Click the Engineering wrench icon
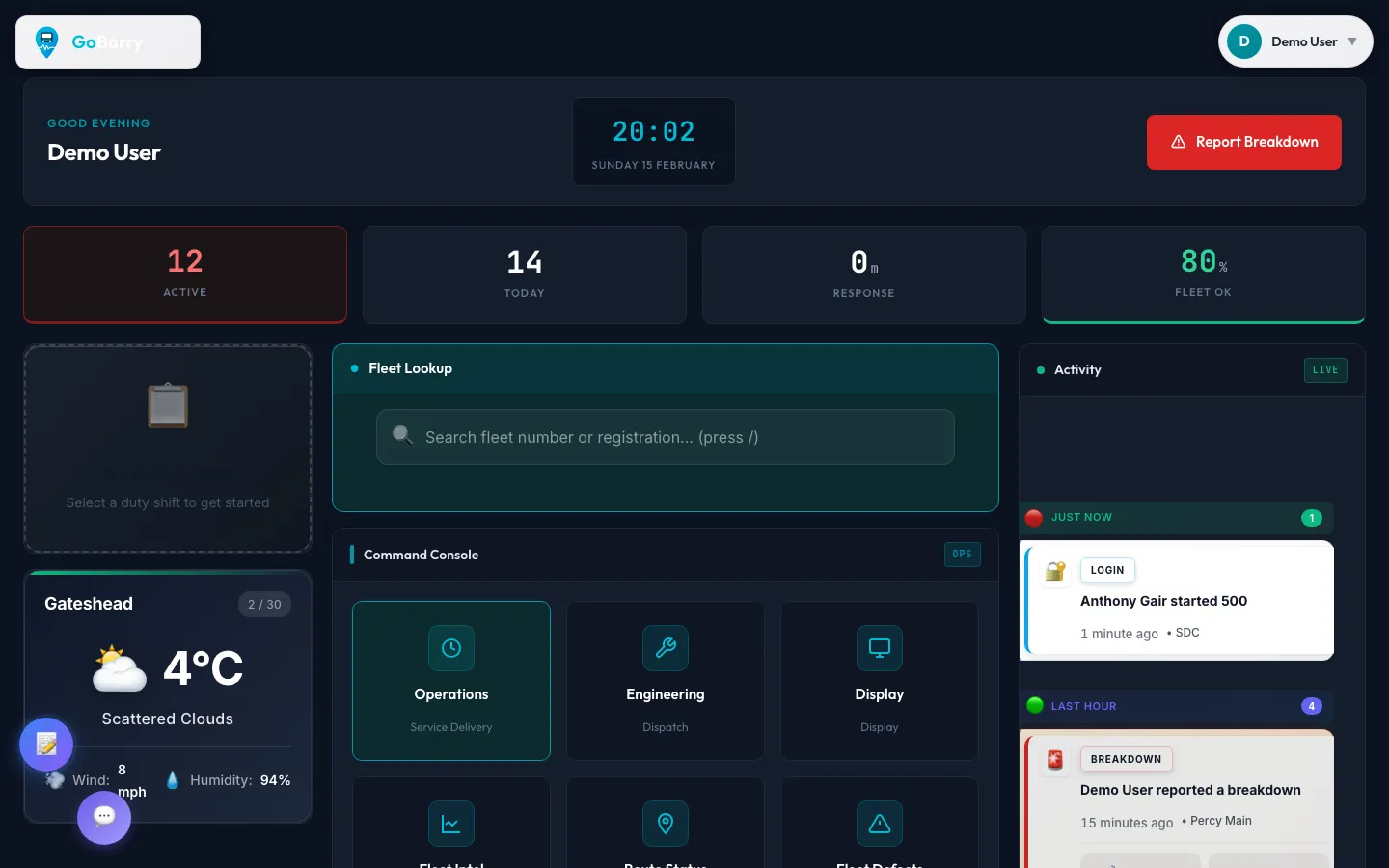1389x868 pixels. coord(666,648)
